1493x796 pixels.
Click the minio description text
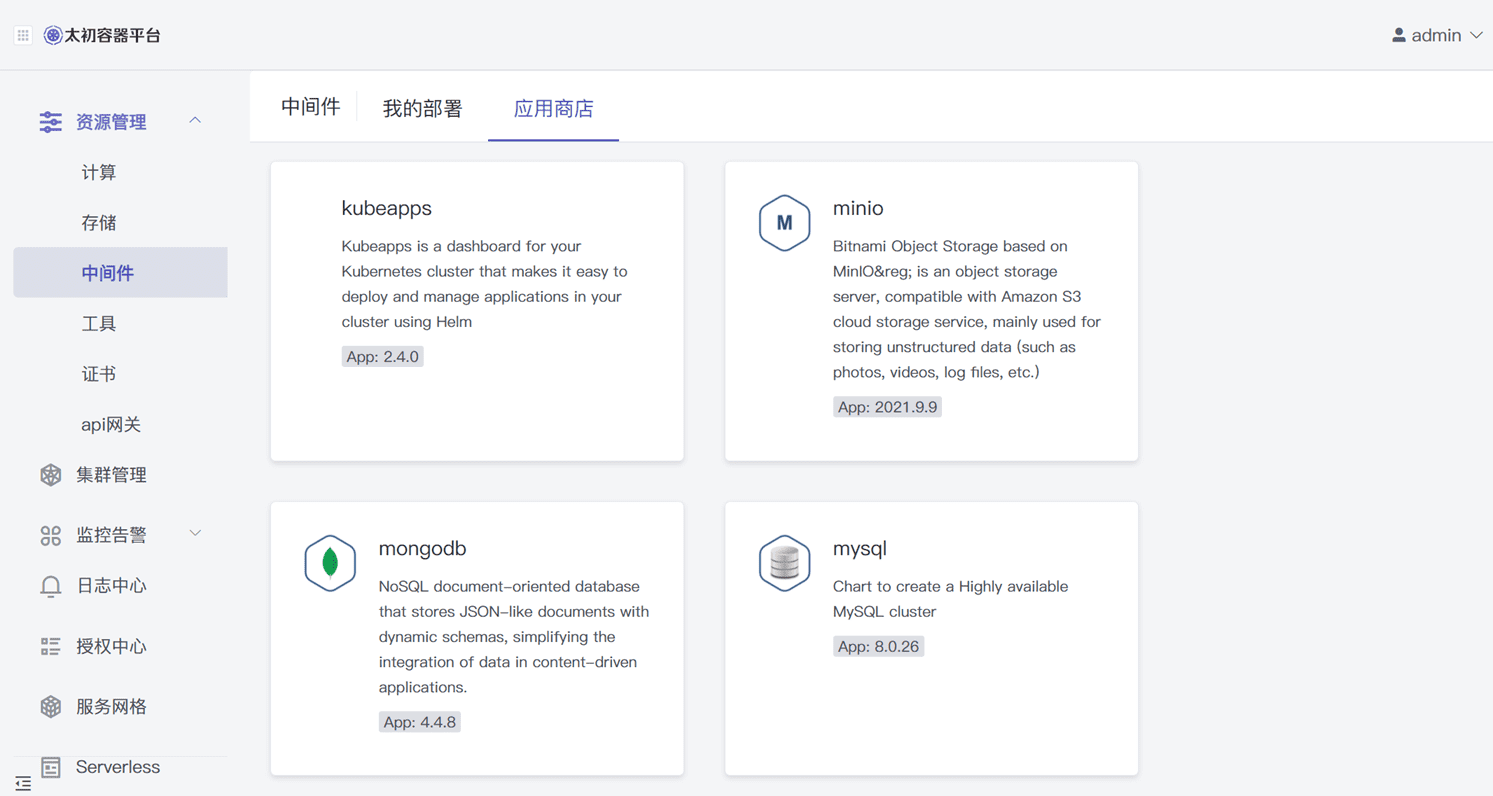[x=967, y=309]
